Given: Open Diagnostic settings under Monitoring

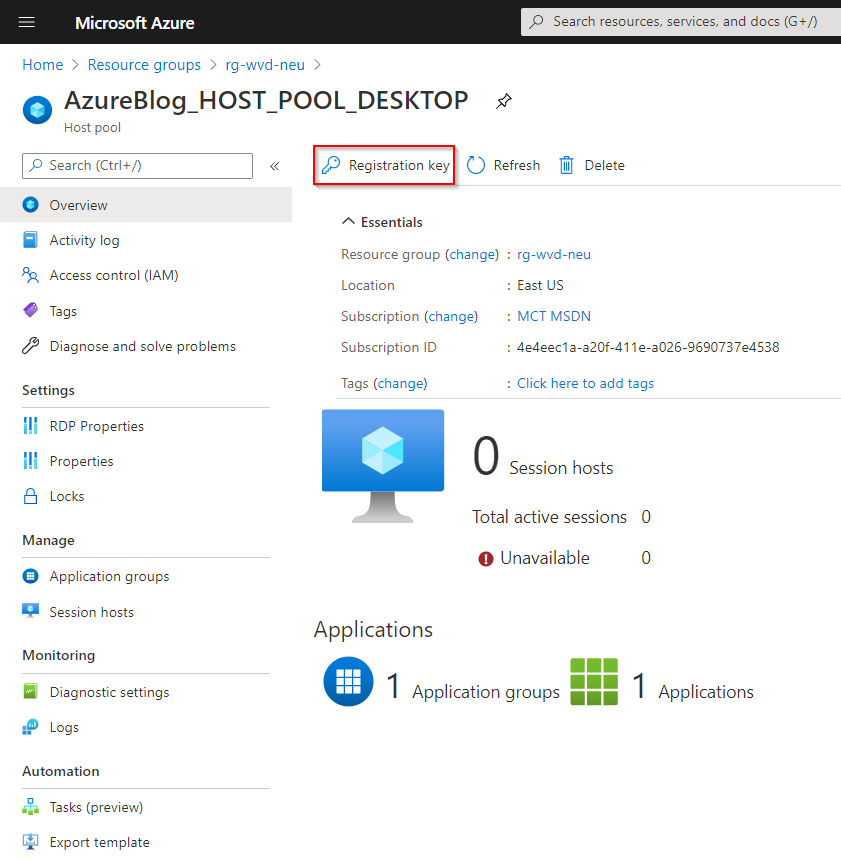Looking at the screenshot, I should tap(110, 691).
